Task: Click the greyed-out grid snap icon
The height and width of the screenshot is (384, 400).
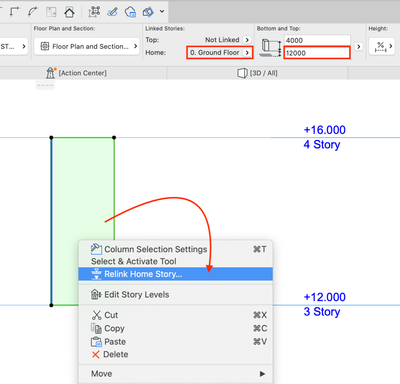Action: click(51, 12)
